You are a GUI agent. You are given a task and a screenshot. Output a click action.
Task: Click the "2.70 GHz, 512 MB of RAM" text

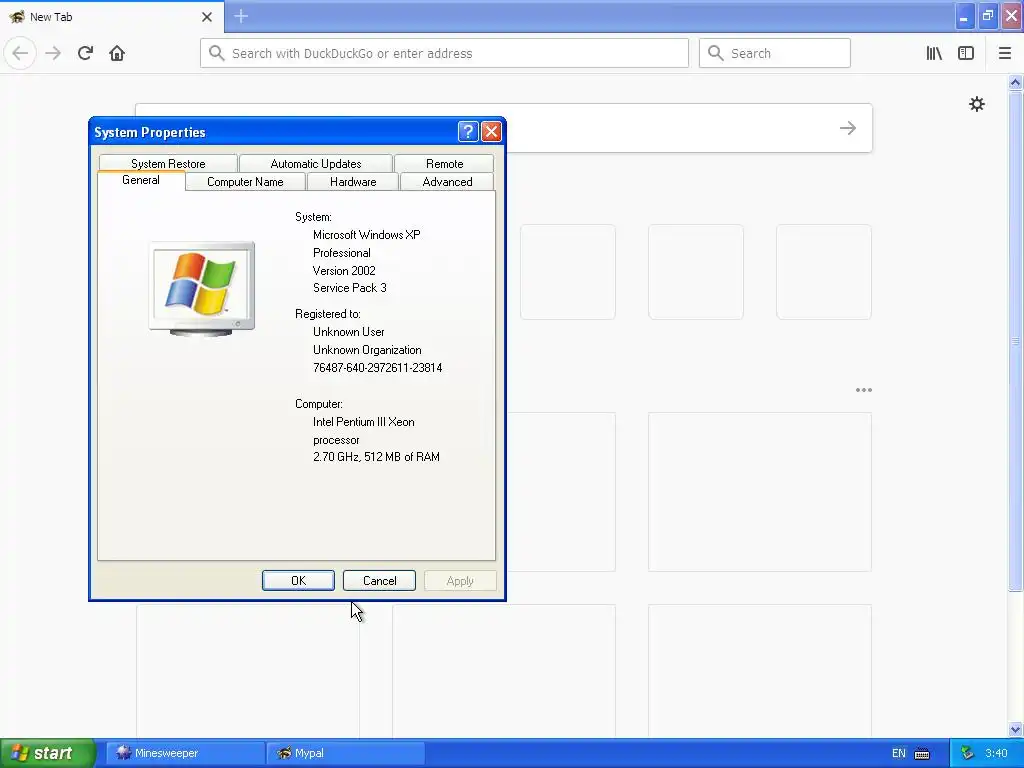(376, 457)
